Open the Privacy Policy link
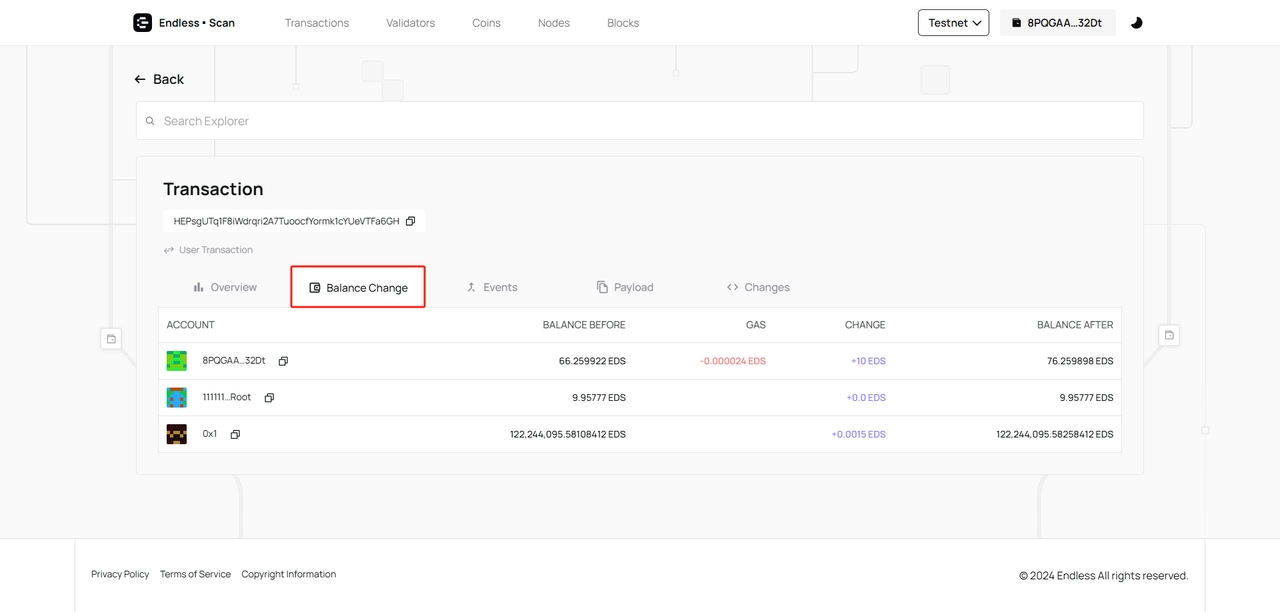 click(x=120, y=574)
